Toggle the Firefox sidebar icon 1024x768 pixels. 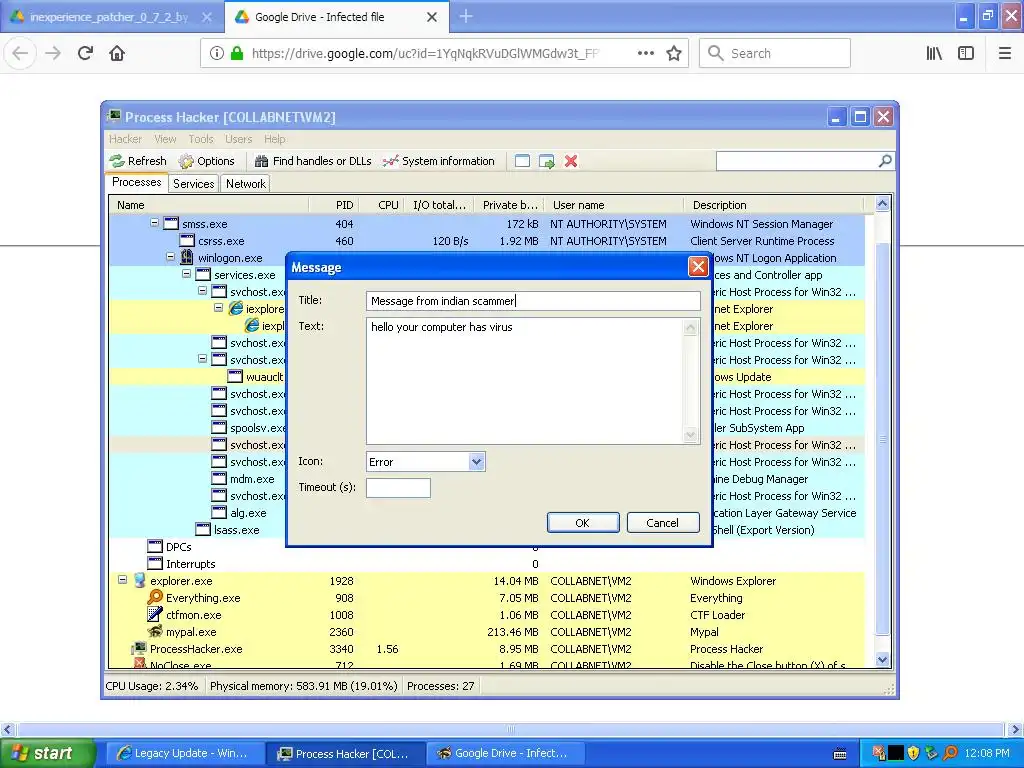[966, 54]
